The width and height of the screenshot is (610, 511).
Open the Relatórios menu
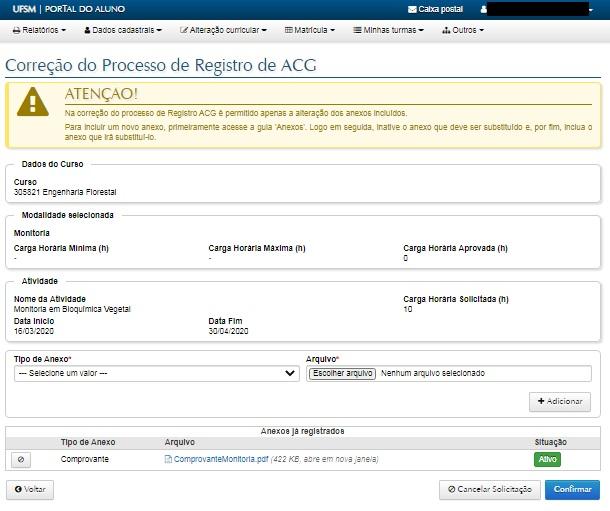click(39, 30)
